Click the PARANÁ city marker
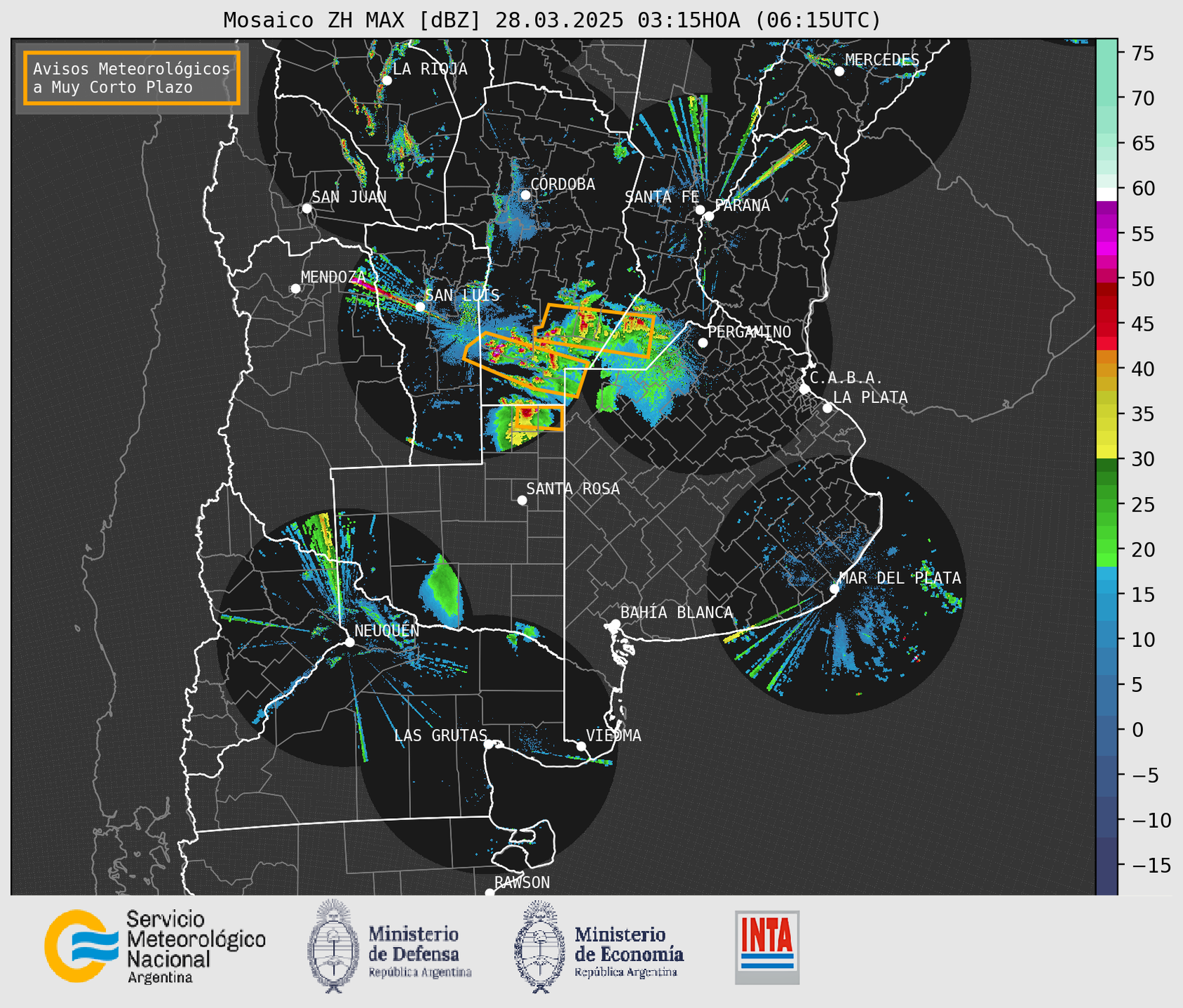Viewport: 1183px width, 1008px height. point(709,216)
